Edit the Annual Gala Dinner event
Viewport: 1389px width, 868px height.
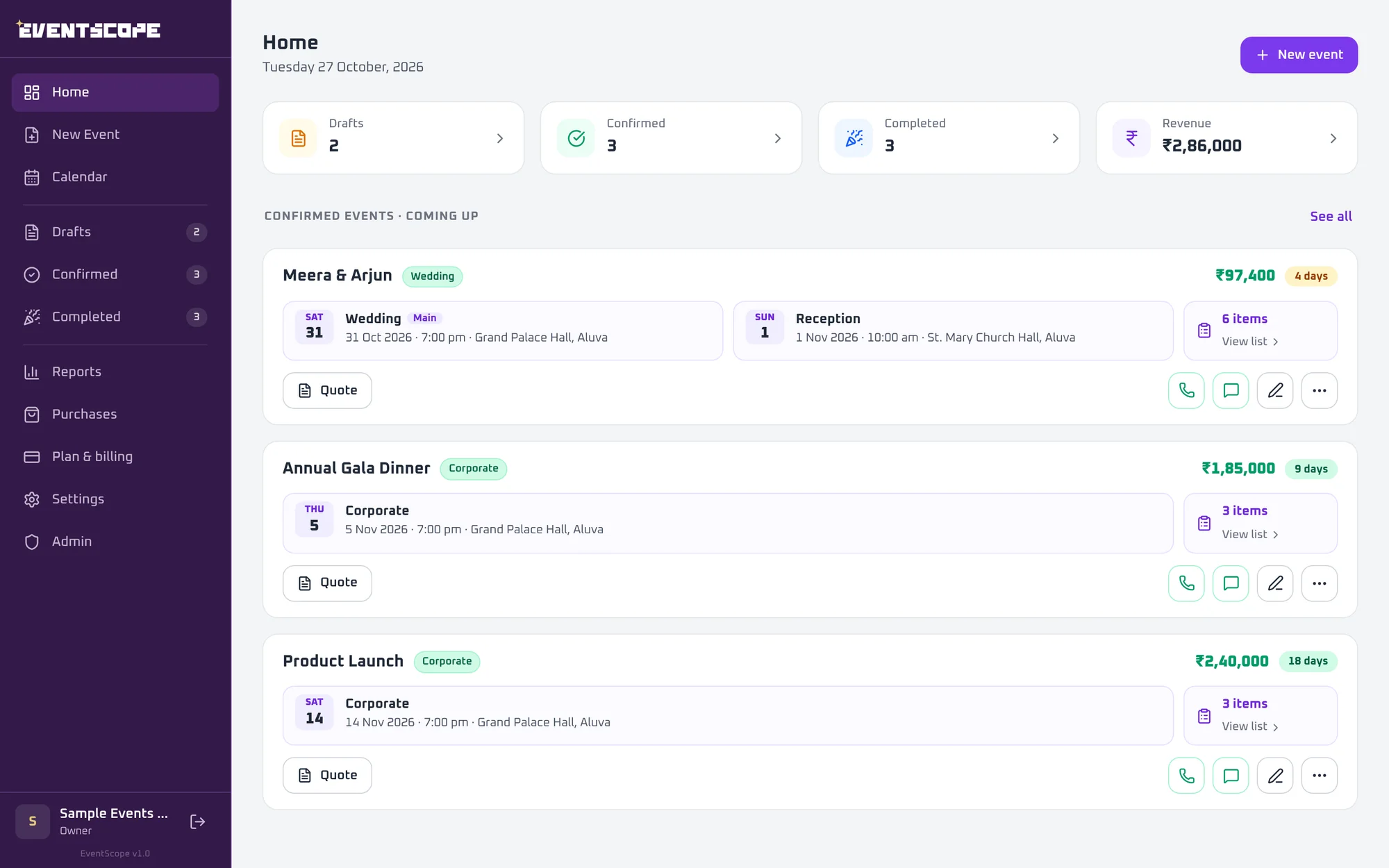pyautogui.click(x=1275, y=583)
